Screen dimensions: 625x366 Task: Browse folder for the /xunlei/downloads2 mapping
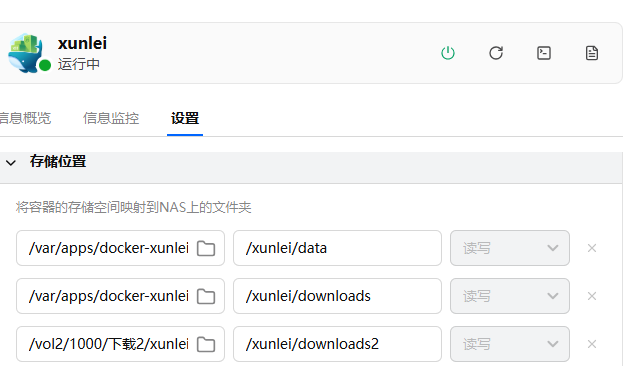pyautogui.click(x=206, y=344)
